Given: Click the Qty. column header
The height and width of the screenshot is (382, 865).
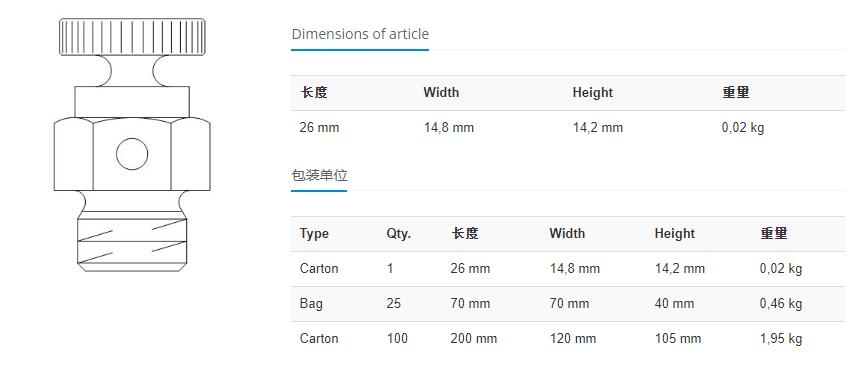Looking at the screenshot, I should click(x=399, y=234).
